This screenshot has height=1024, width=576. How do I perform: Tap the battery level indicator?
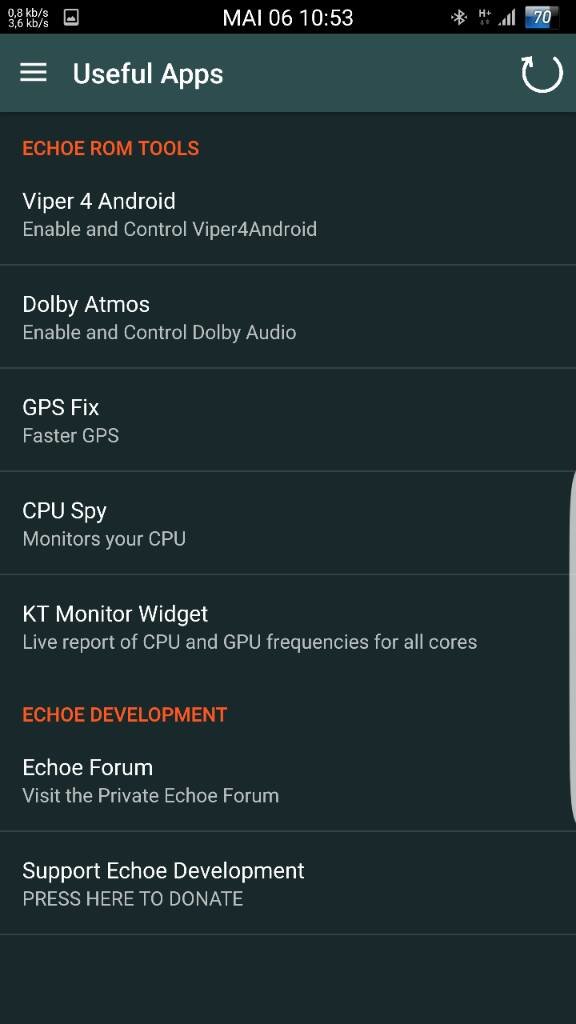[x=541, y=18]
